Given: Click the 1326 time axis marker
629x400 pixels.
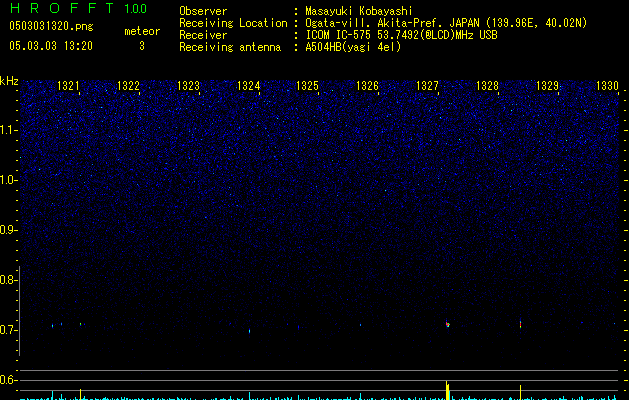Looking at the screenshot, I should pos(367,86).
